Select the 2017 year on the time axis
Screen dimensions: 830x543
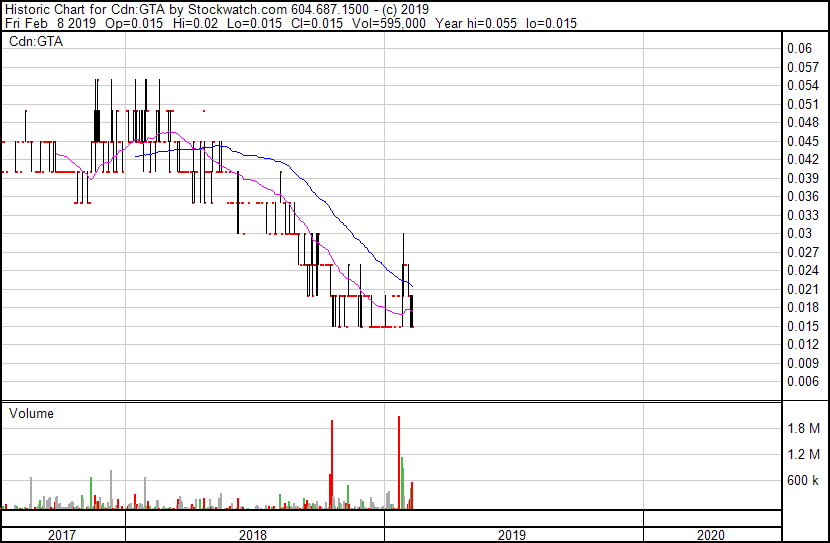[62, 535]
